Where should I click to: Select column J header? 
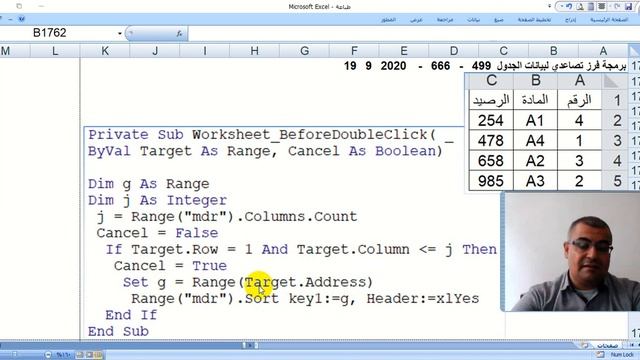155,51
